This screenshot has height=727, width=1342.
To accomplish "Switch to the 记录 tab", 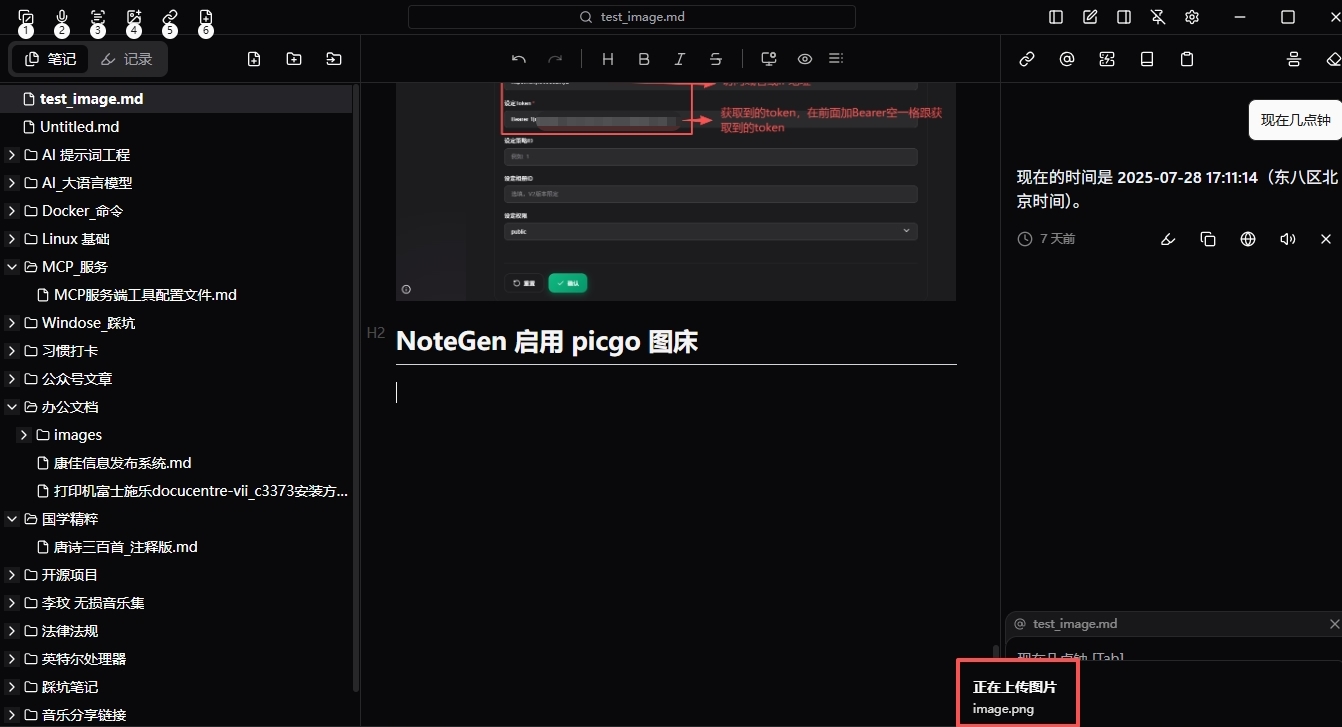I will [x=127, y=59].
